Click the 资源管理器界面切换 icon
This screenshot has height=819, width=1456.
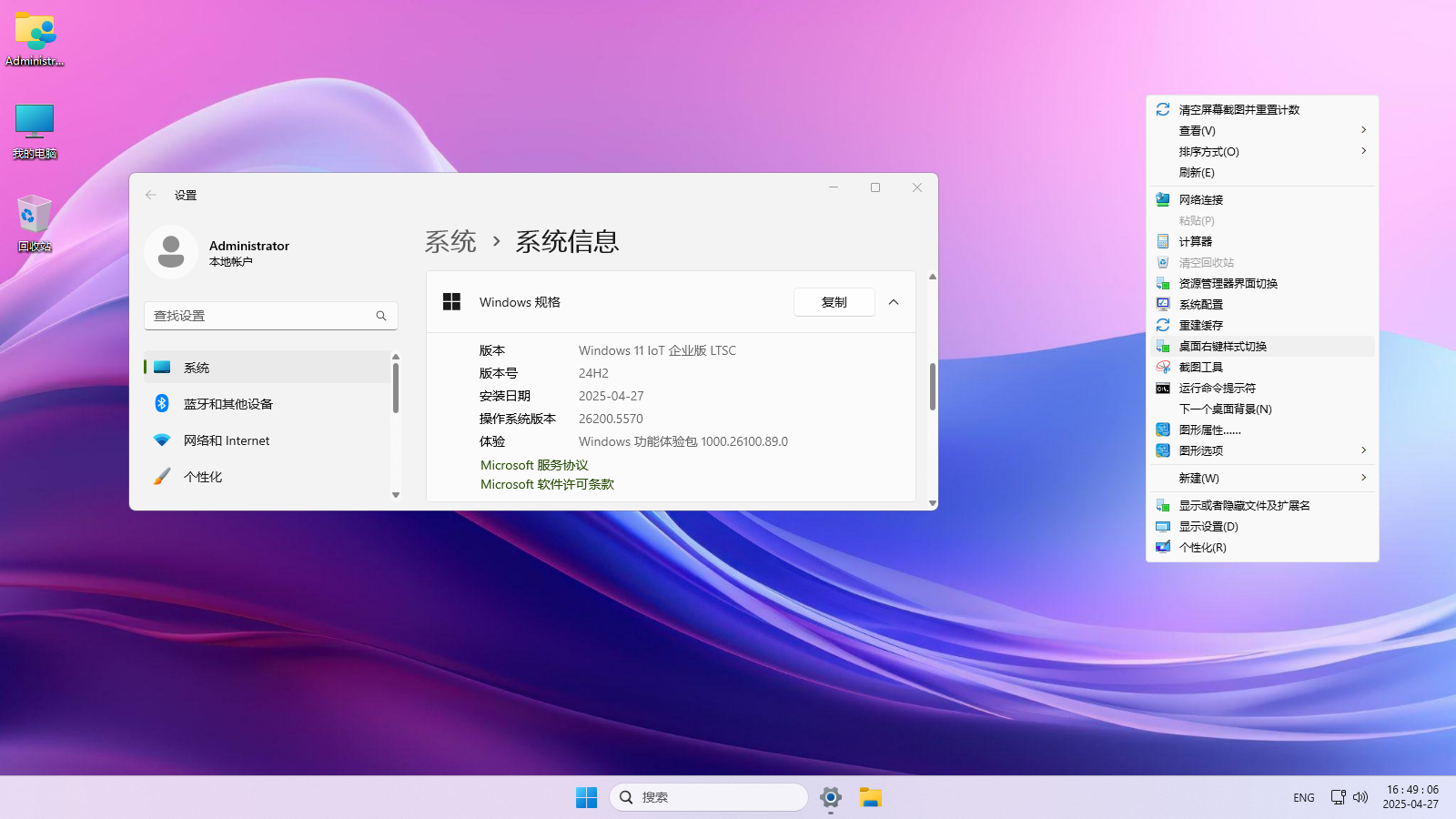tap(1163, 283)
